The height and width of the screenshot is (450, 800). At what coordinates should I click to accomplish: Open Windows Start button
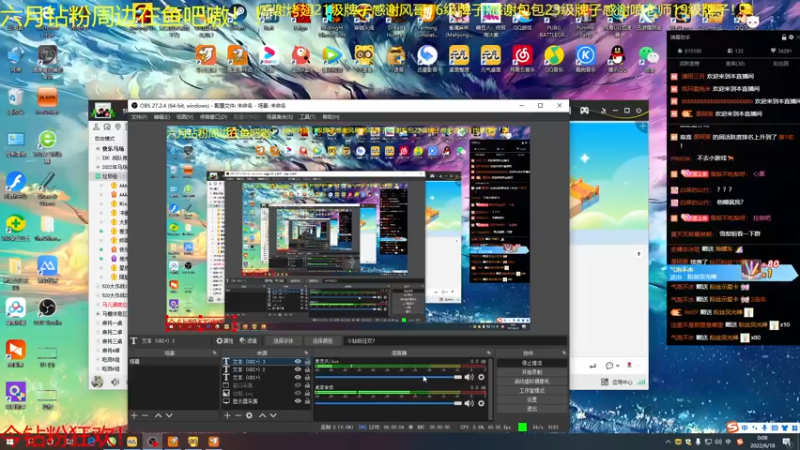click(9, 441)
